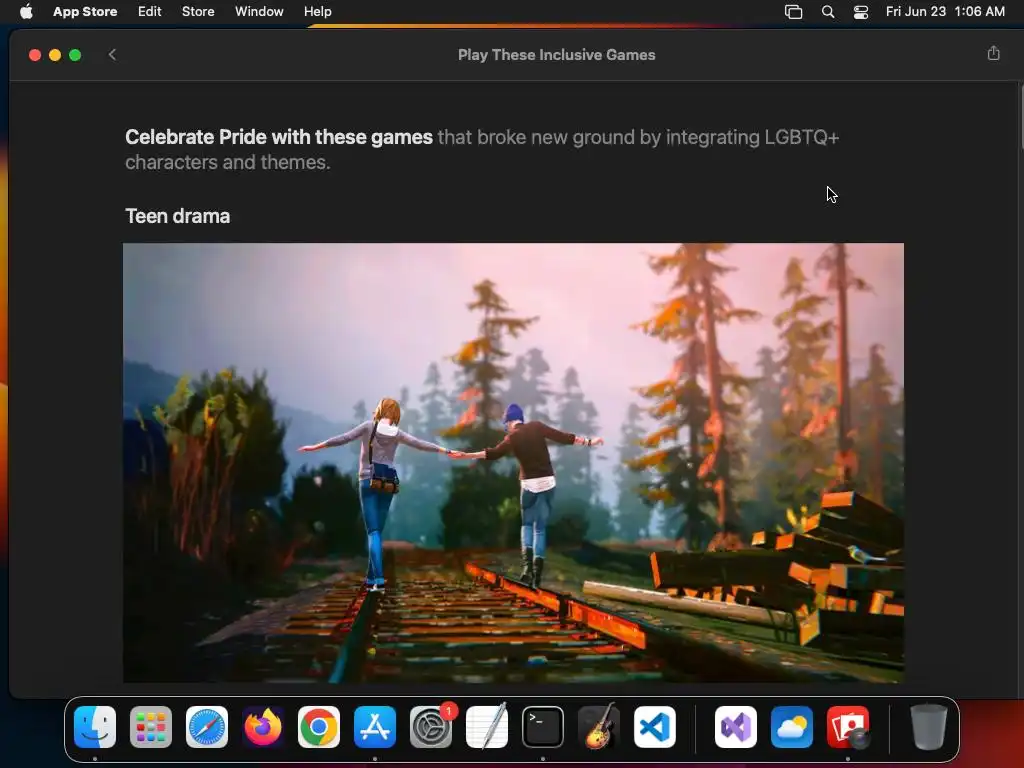
Task: Launch GarageBand from the dock
Action: pos(599,727)
